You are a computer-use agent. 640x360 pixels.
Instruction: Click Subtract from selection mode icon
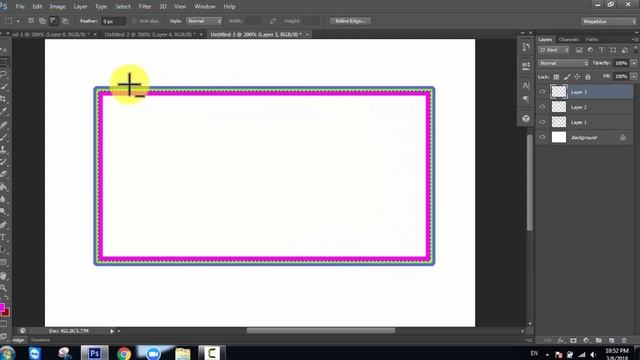click(53, 21)
